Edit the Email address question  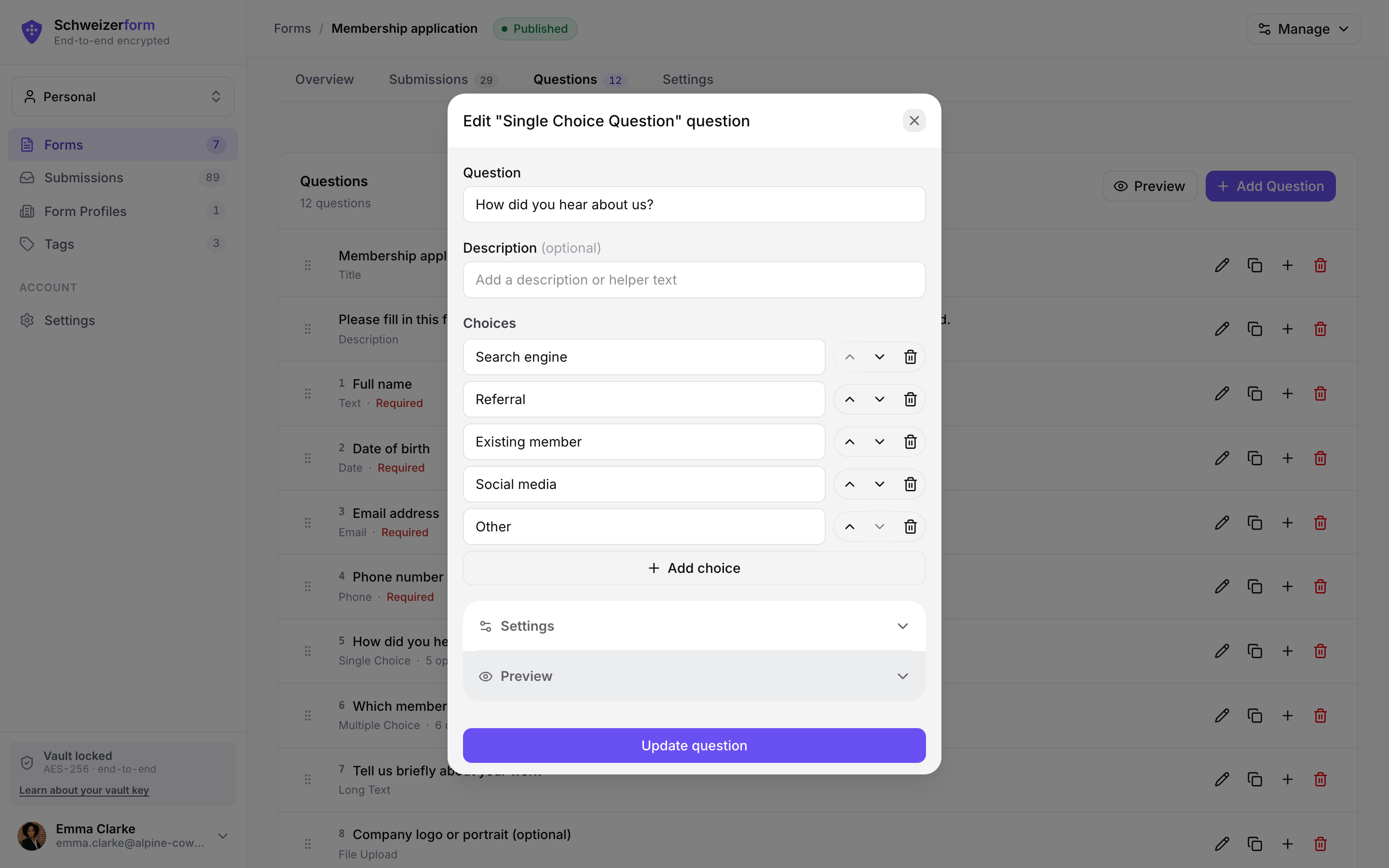(1222, 523)
